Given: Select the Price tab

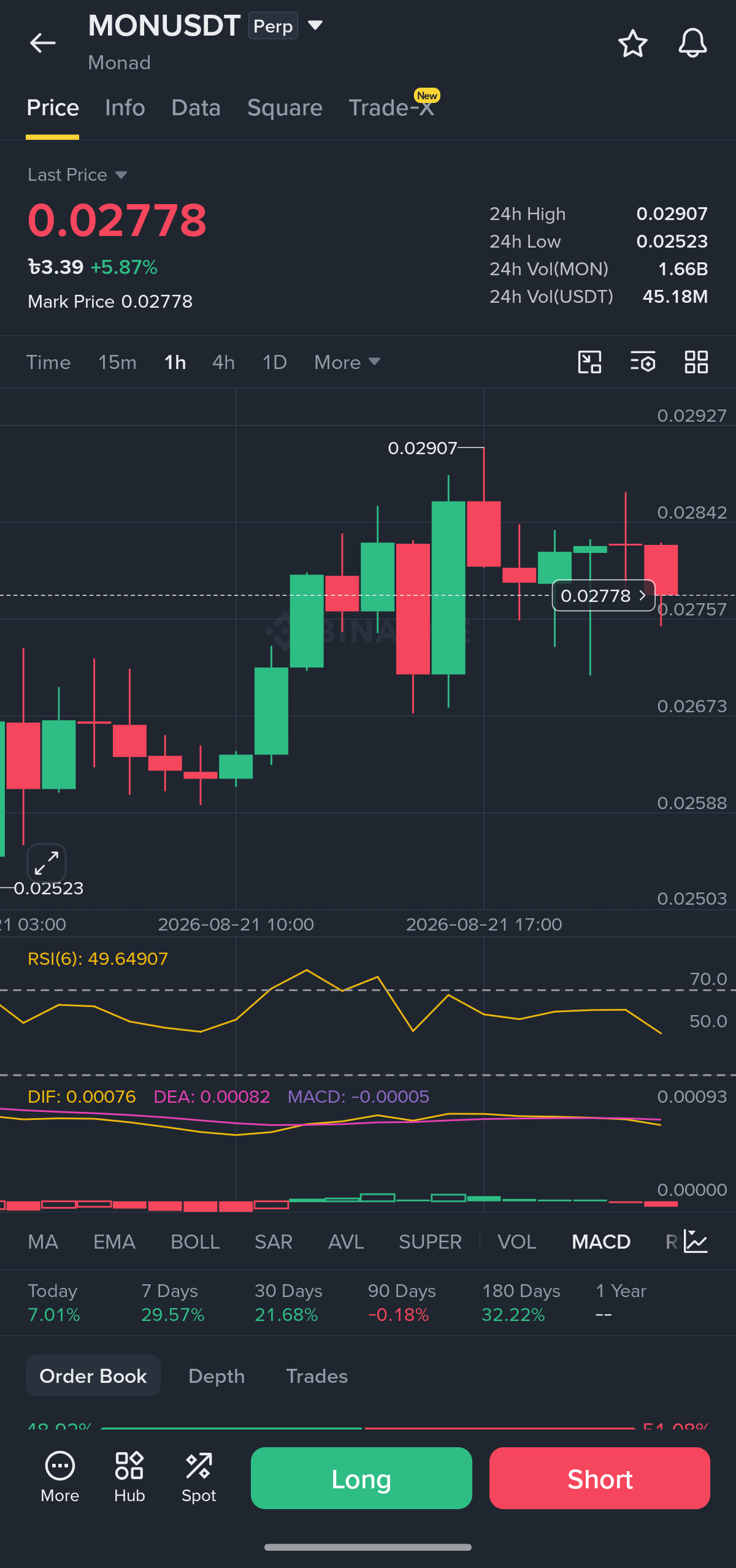Looking at the screenshot, I should click(x=53, y=108).
